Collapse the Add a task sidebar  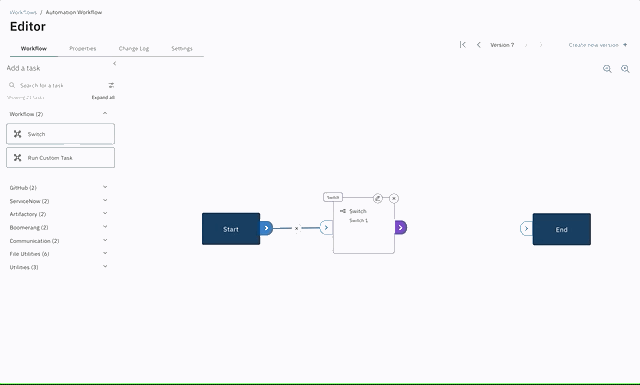coord(115,63)
